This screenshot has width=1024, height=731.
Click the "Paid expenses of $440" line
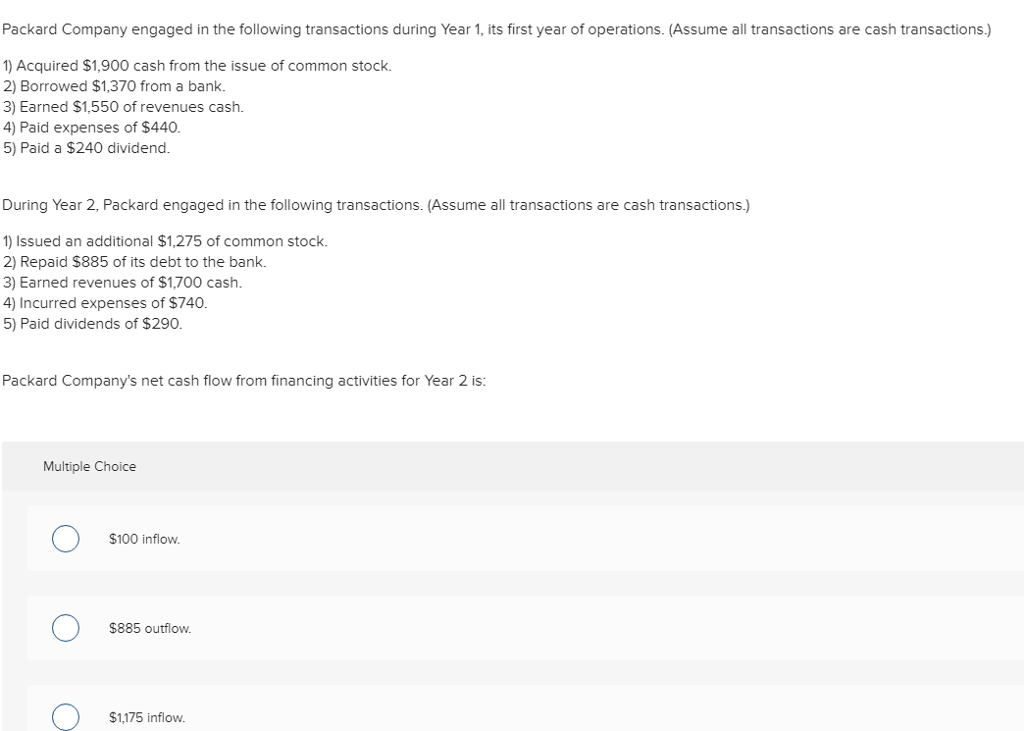pos(92,127)
